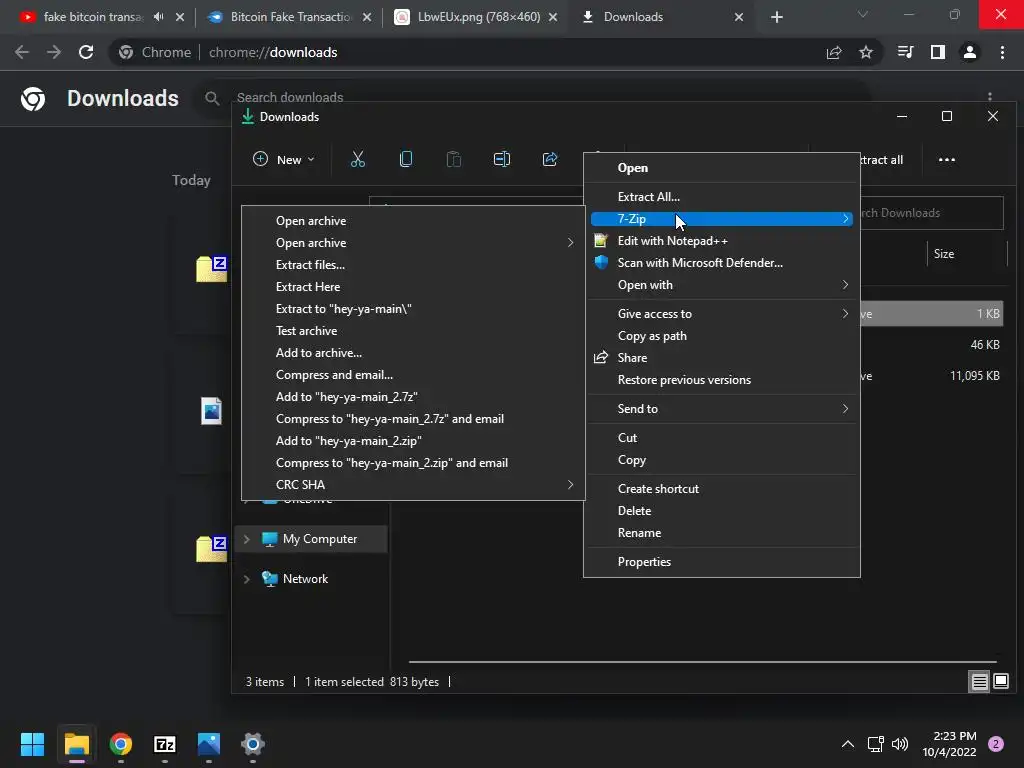Open Photos app from taskbar
Viewport: 1024px width, 768px height.
pos(208,744)
